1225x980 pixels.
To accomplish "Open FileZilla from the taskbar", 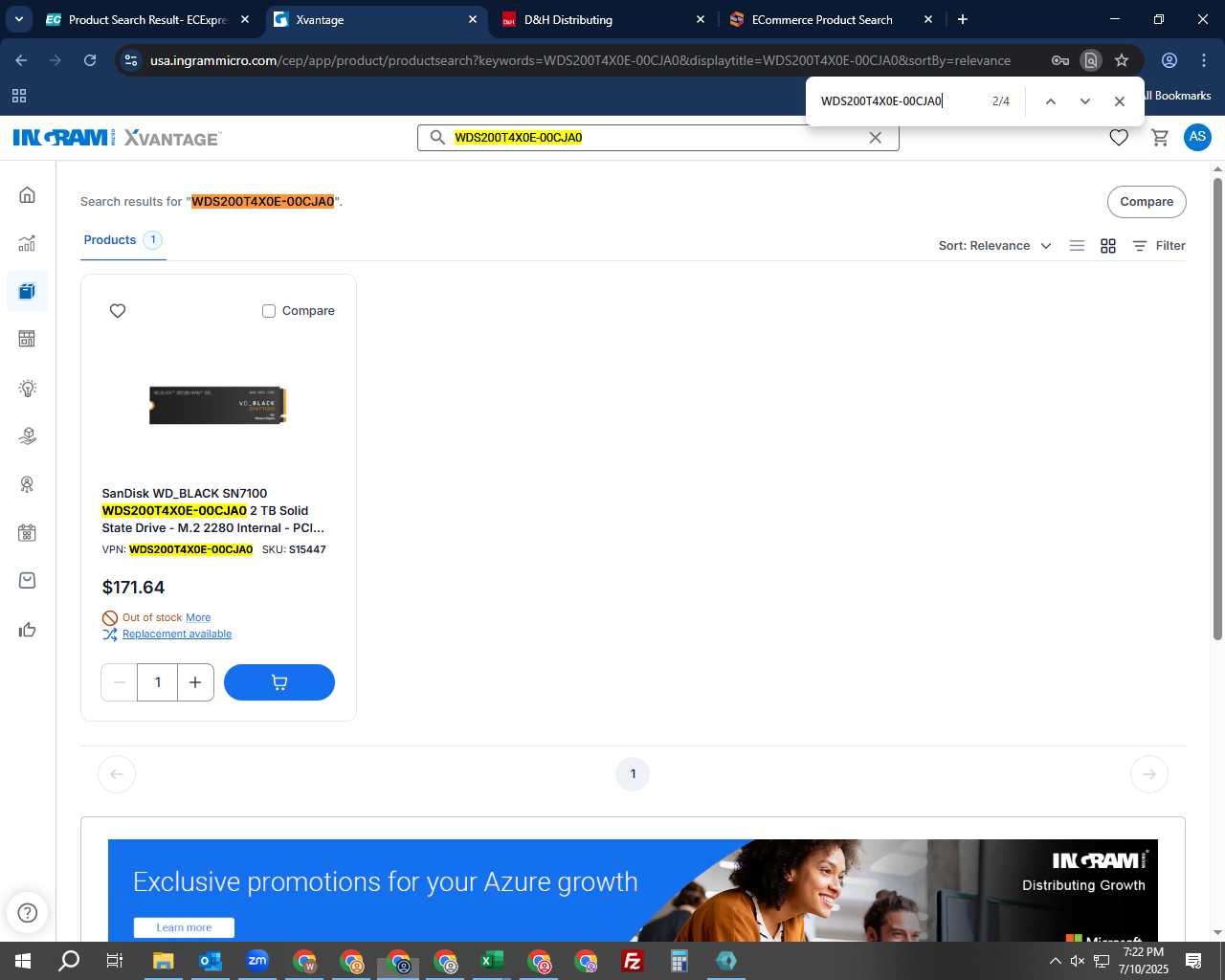I will pyautogui.click(x=633, y=961).
